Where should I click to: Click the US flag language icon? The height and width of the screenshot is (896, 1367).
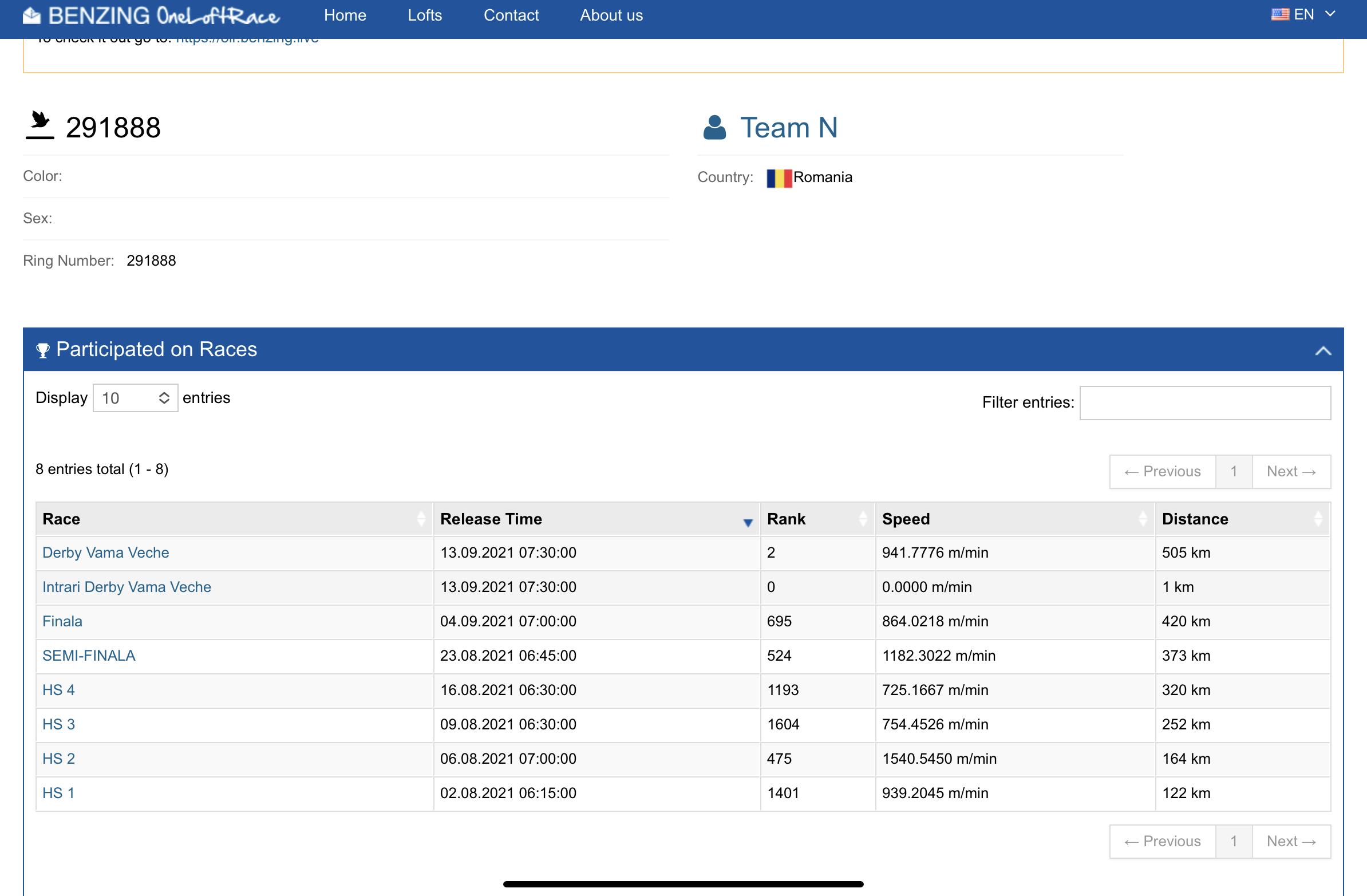click(x=1279, y=15)
